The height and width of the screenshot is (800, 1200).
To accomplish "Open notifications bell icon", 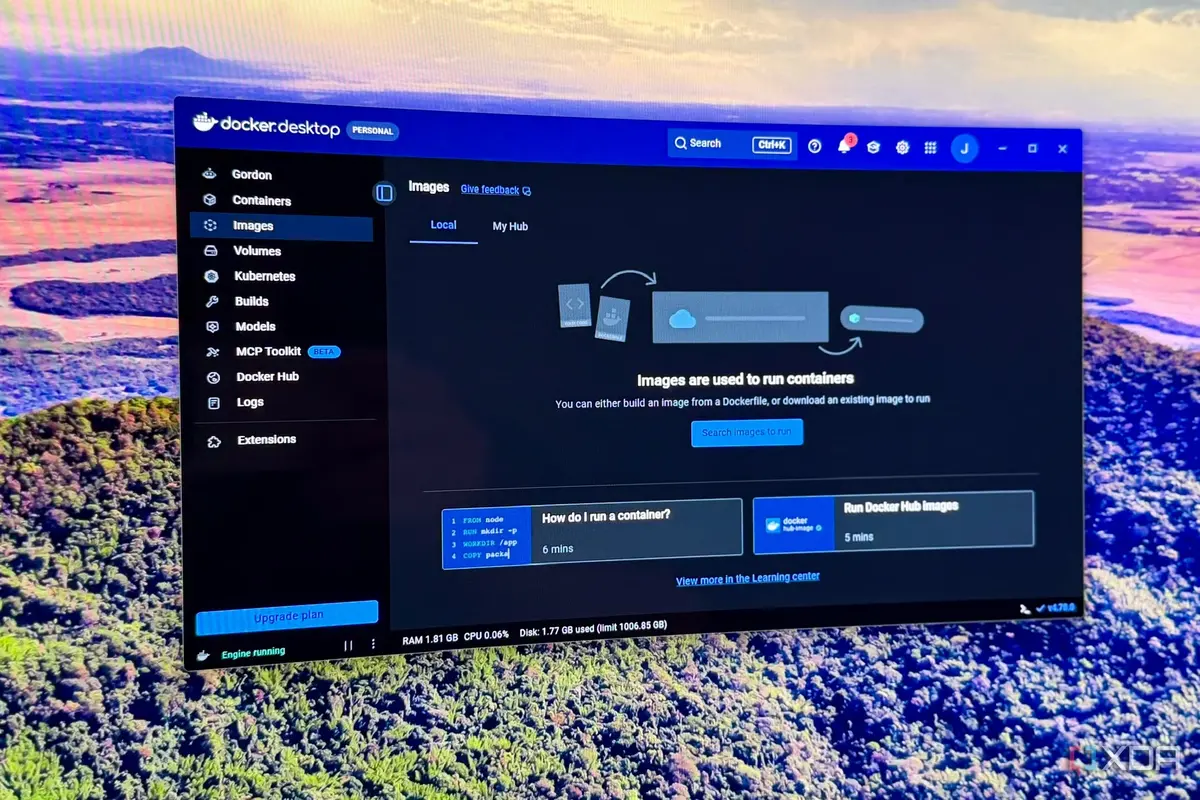I will 845,146.
